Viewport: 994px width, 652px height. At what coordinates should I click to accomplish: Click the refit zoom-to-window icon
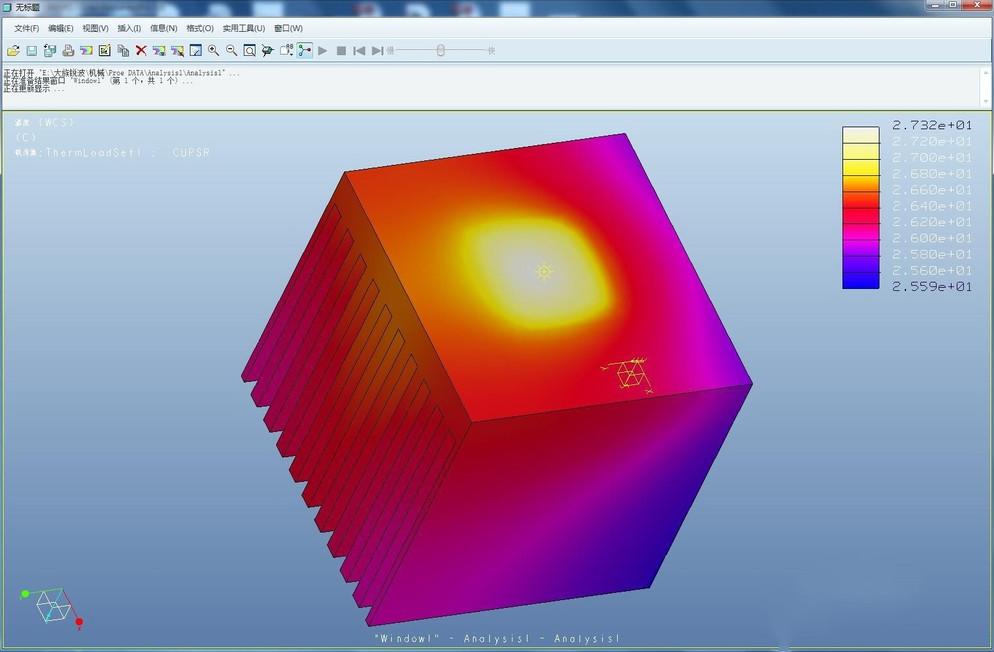tap(250, 51)
